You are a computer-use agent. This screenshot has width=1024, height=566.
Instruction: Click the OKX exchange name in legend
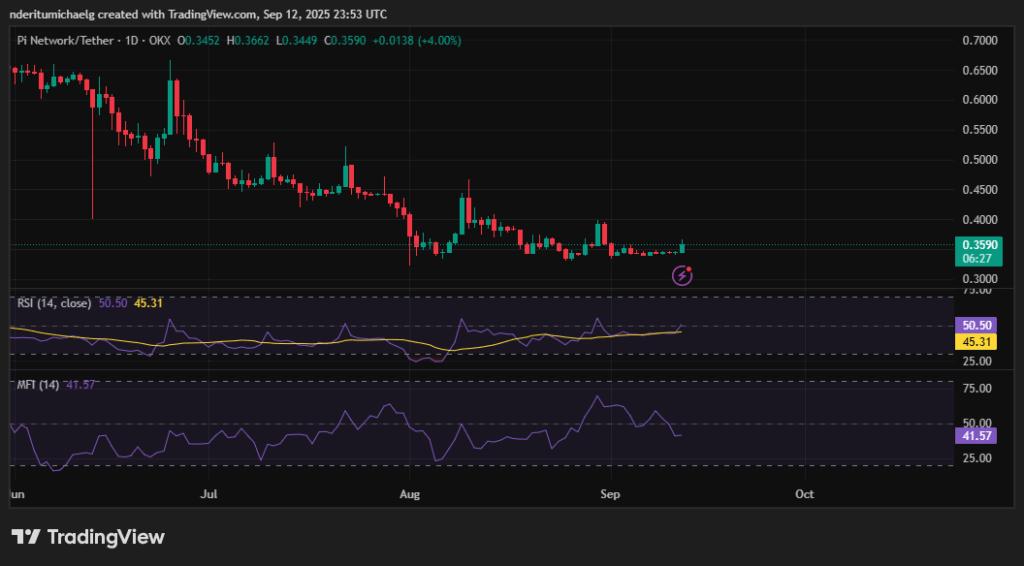[160, 40]
